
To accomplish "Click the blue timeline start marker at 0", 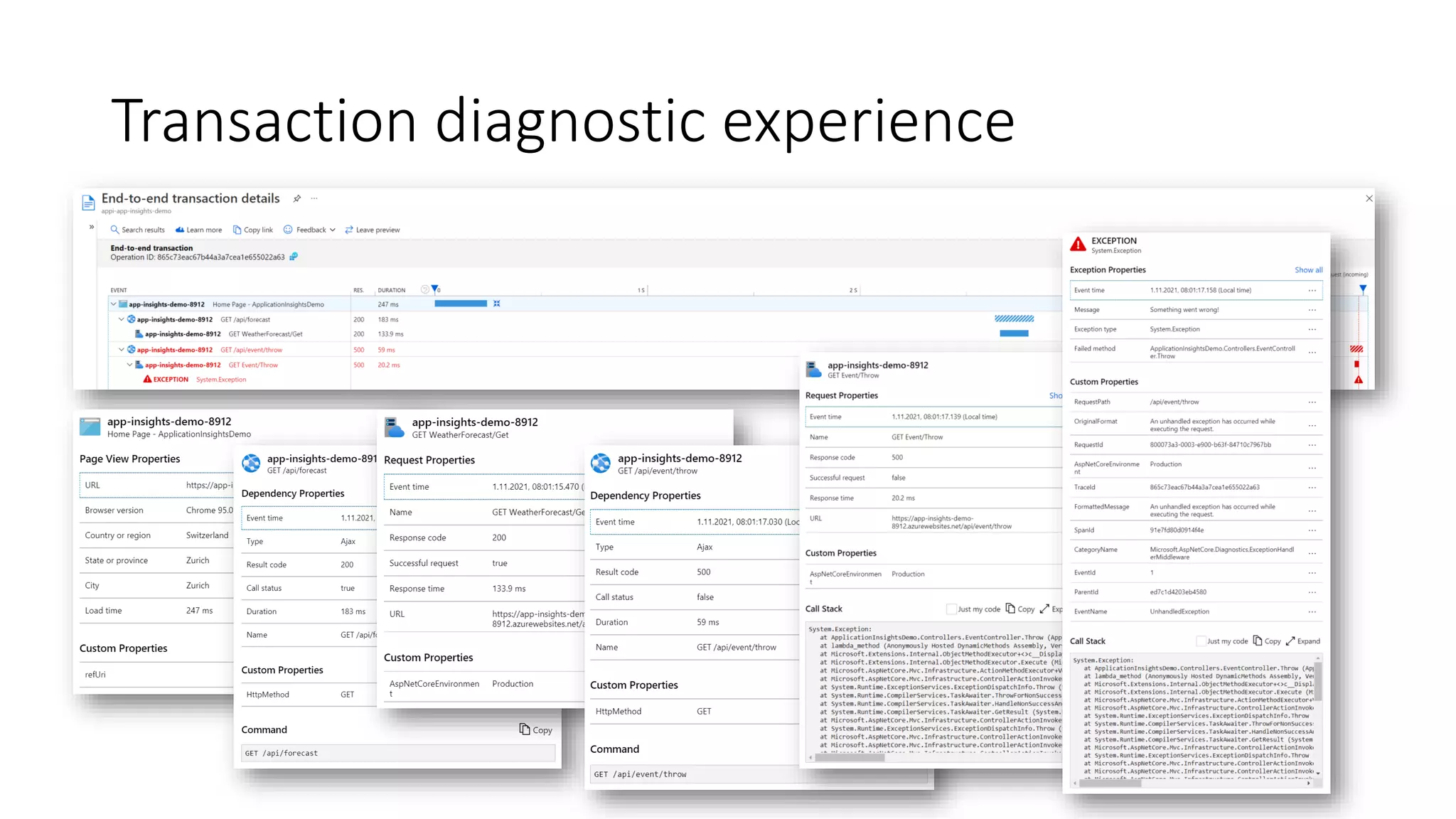I will [x=435, y=289].
